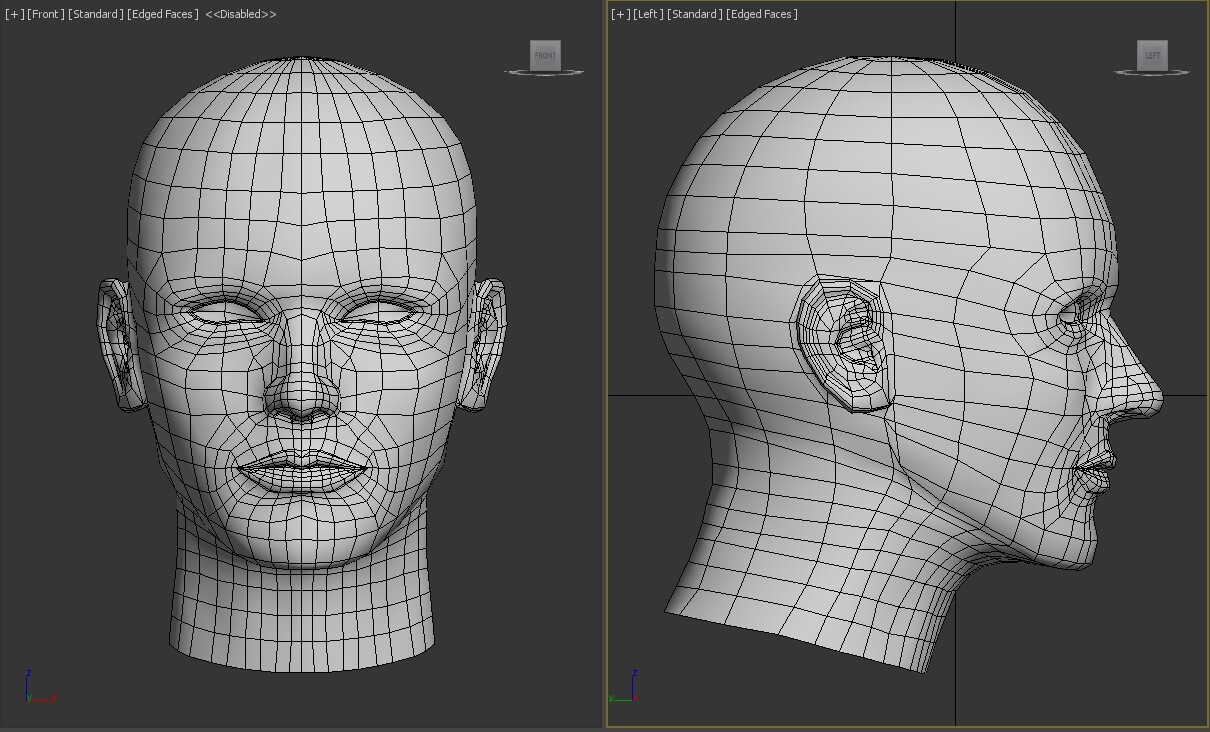Open the [Front] point-of-view menu

(44, 14)
